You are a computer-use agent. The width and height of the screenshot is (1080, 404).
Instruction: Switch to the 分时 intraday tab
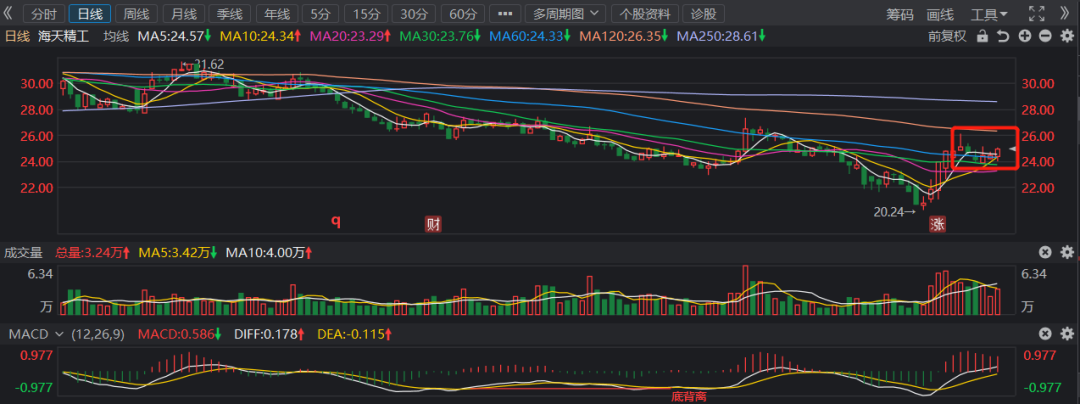[x=43, y=14]
